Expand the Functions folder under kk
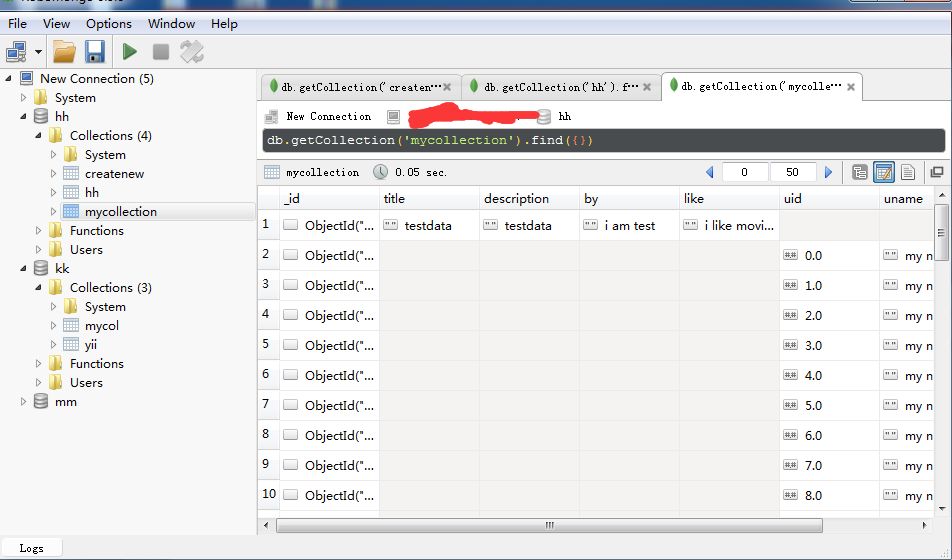 39,363
